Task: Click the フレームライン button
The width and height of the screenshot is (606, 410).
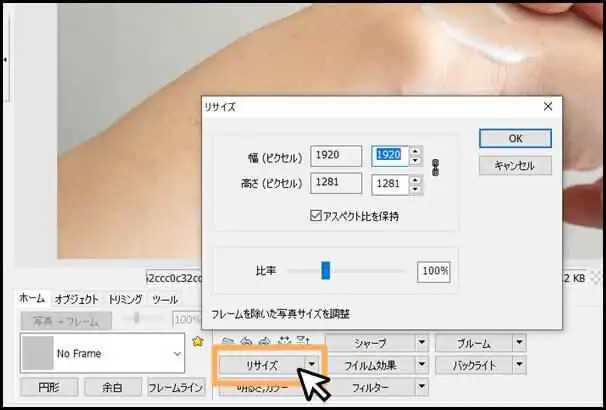Action: 176,388
